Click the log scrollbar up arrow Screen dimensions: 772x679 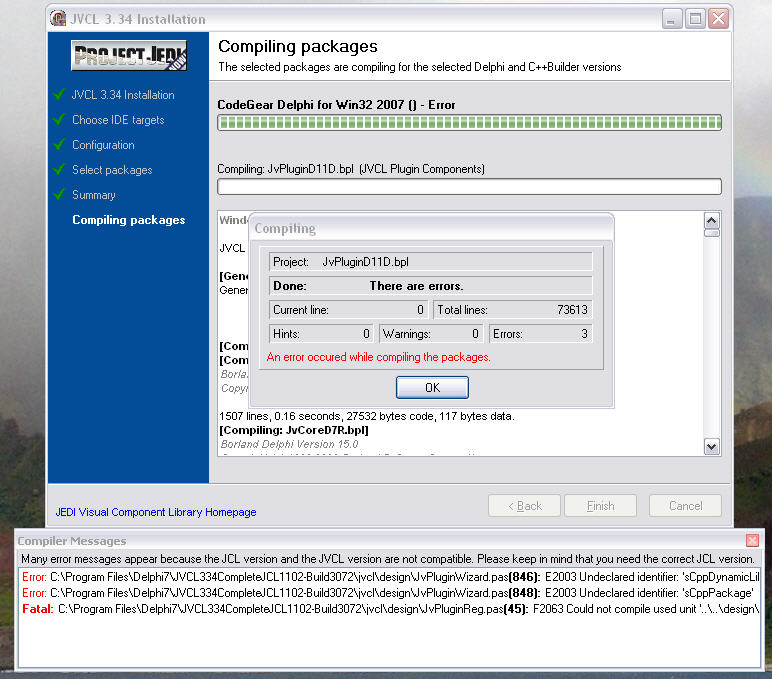point(712,220)
